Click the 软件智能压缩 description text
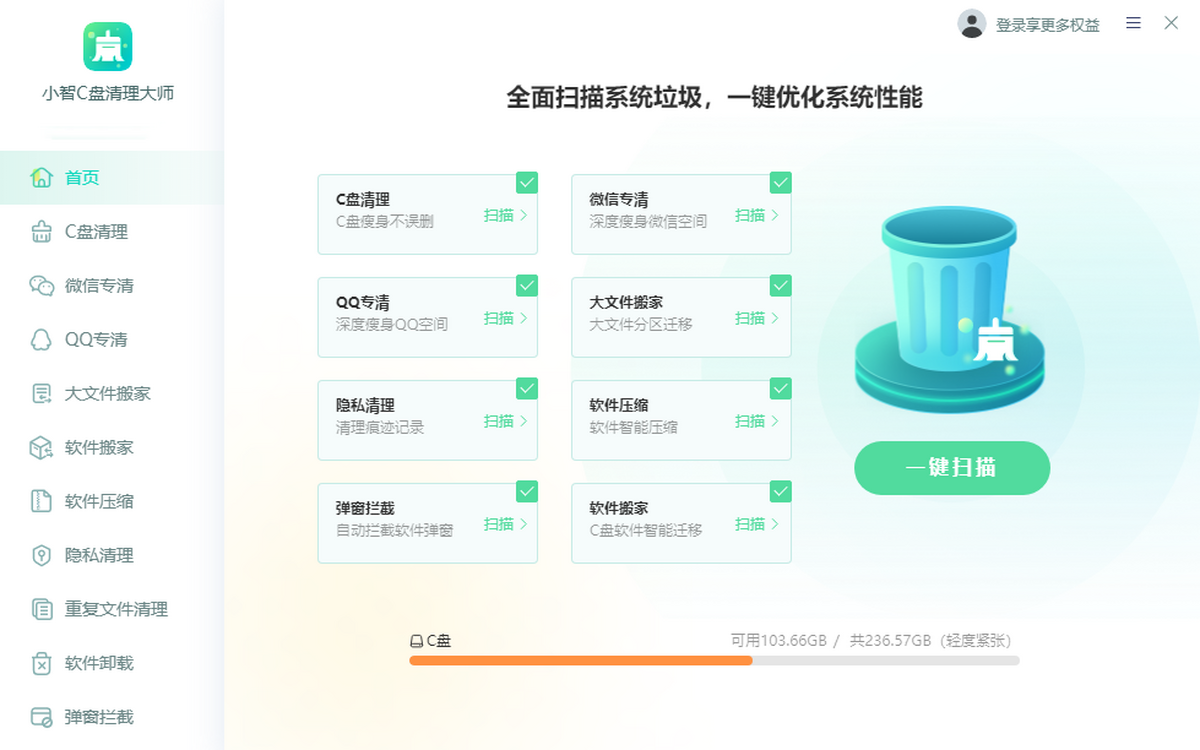This screenshot has height=750, width=1200. [x=634, y=428]
